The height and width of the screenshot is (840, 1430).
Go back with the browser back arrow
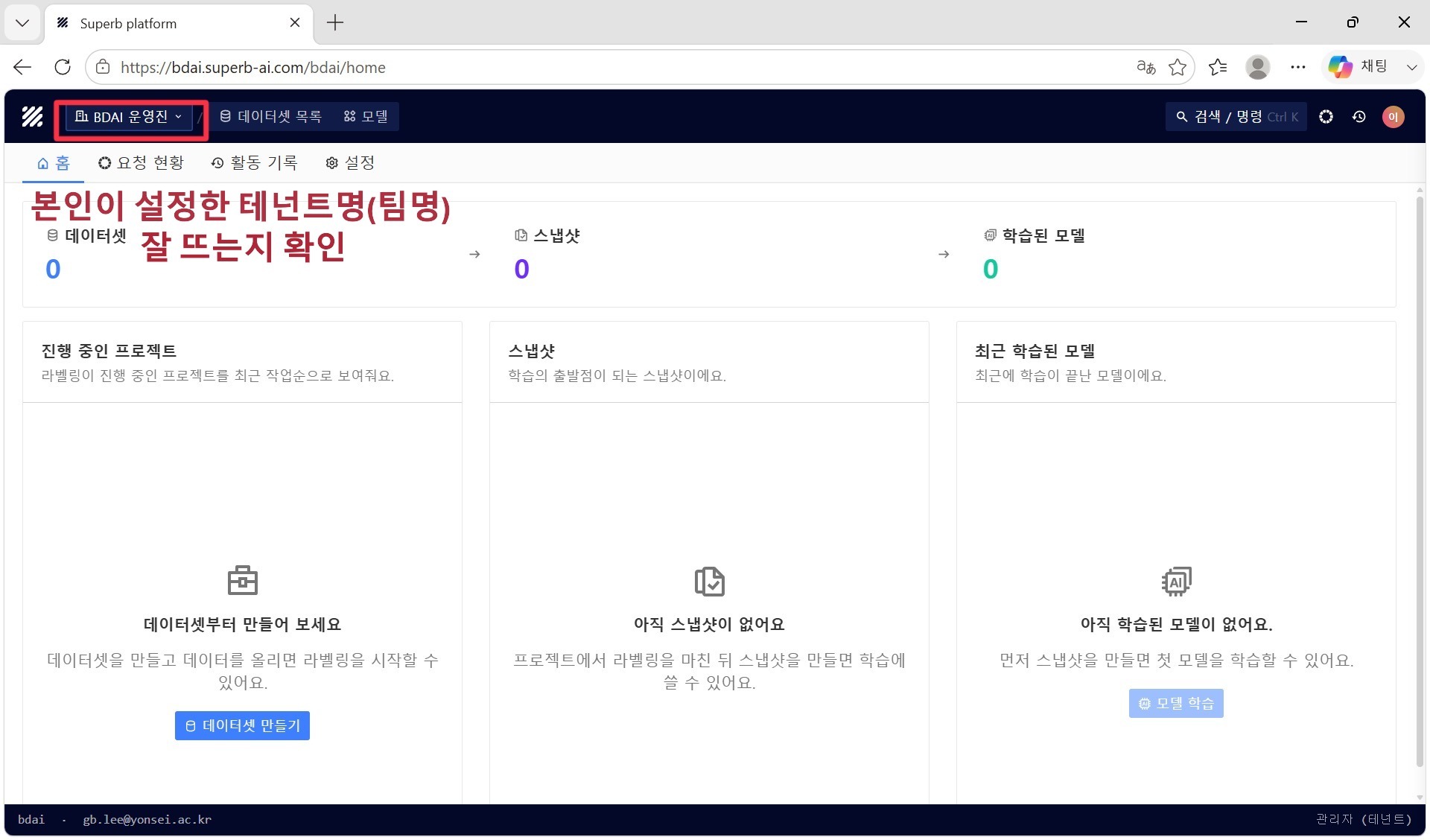[x=22, y=67]
